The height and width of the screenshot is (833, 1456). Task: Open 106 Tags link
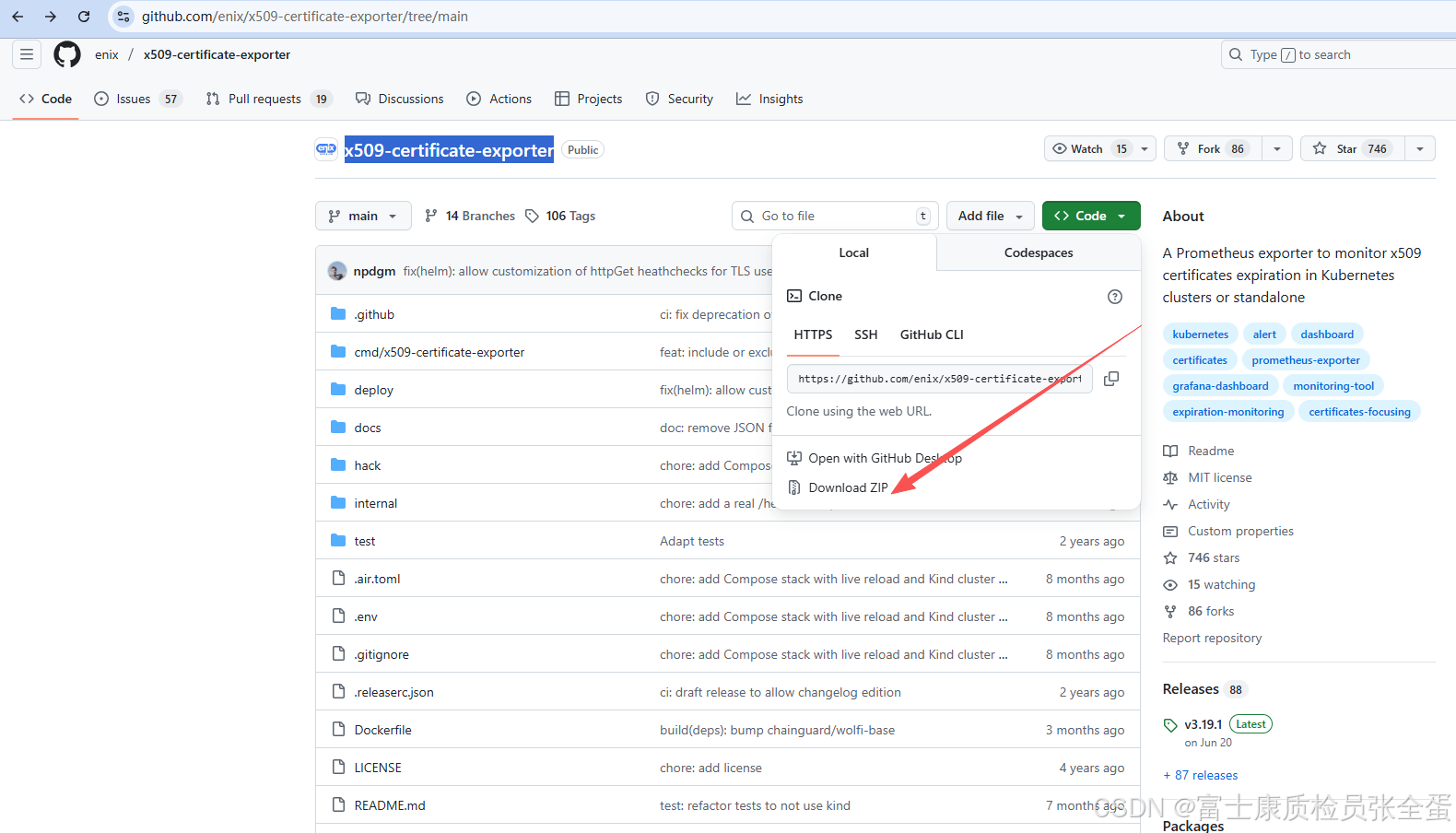click(x=560, y=216)
